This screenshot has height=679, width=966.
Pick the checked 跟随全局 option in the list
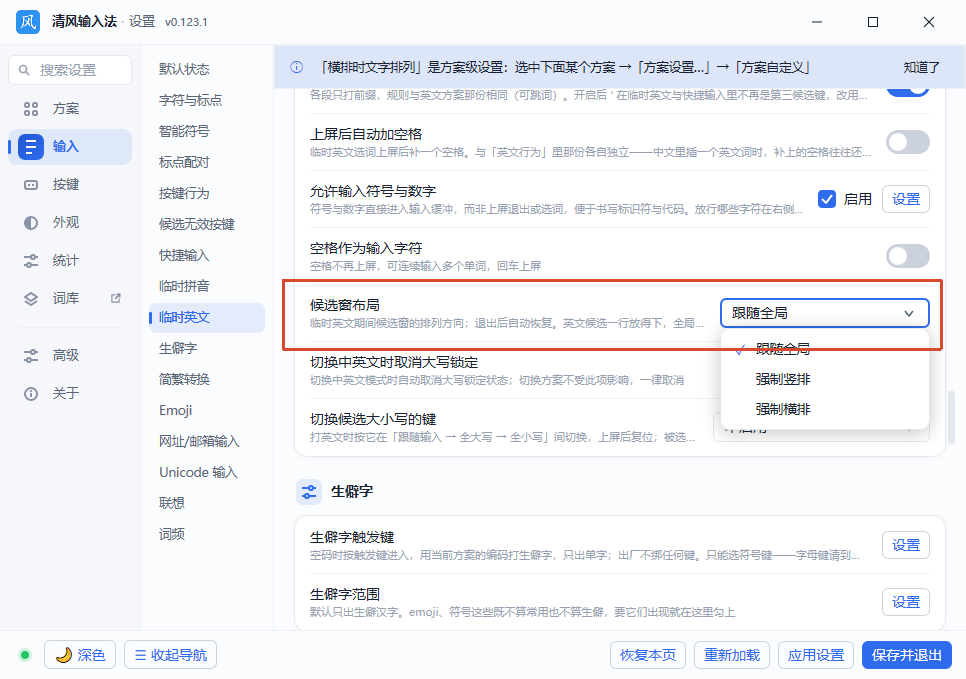824,349
